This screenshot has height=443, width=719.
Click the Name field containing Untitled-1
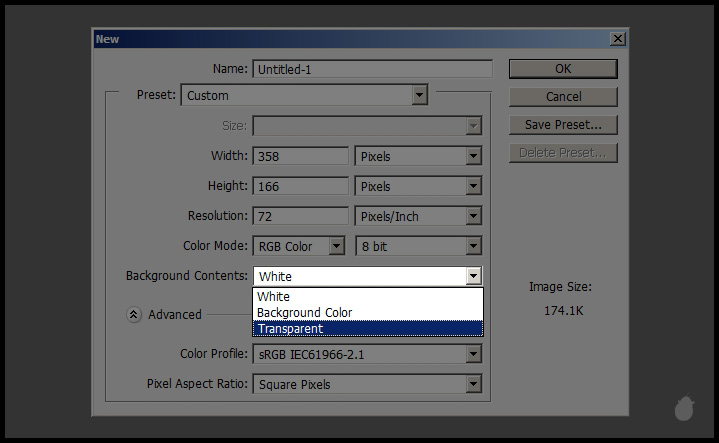tap(372, 70)
